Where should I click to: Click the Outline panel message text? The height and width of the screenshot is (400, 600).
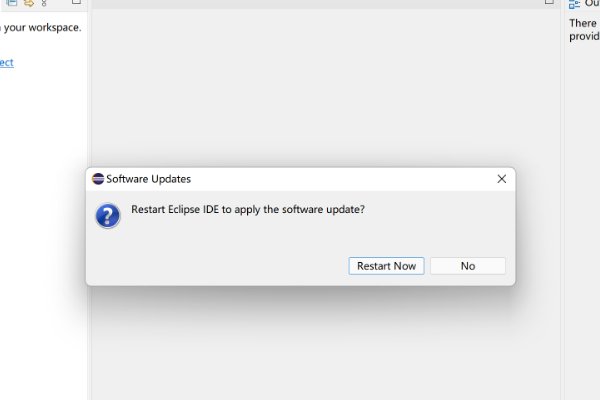(x=584, y=29)
